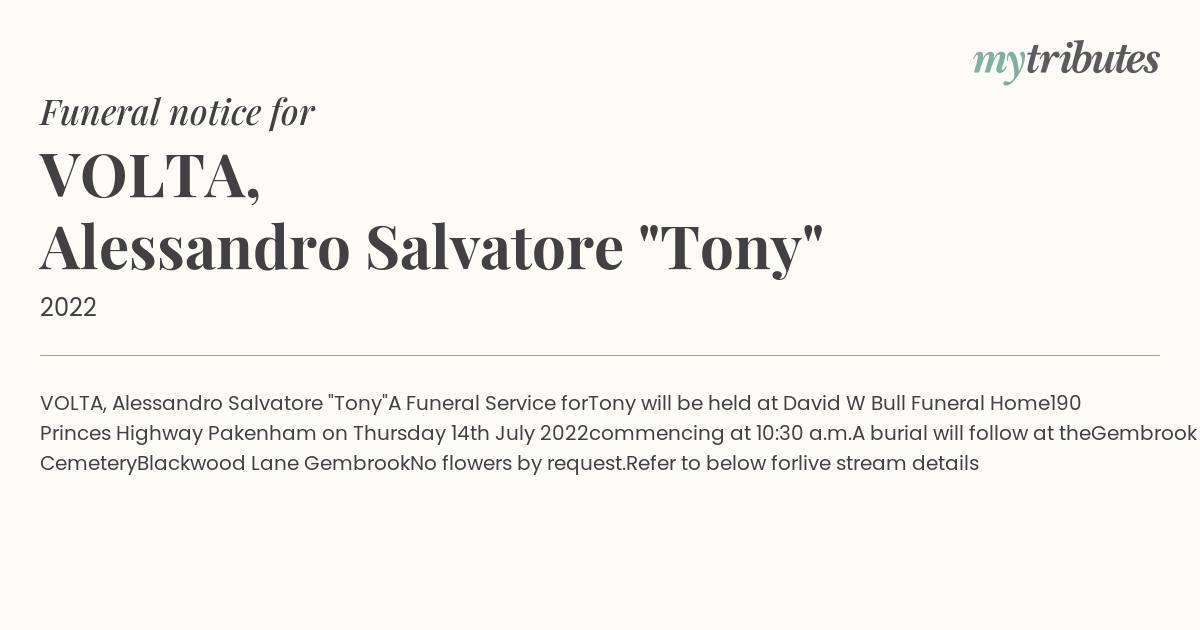Screen dimensions: 1200x630
Task: Click the surname "VOLTA," in the title
Action: 151,175
